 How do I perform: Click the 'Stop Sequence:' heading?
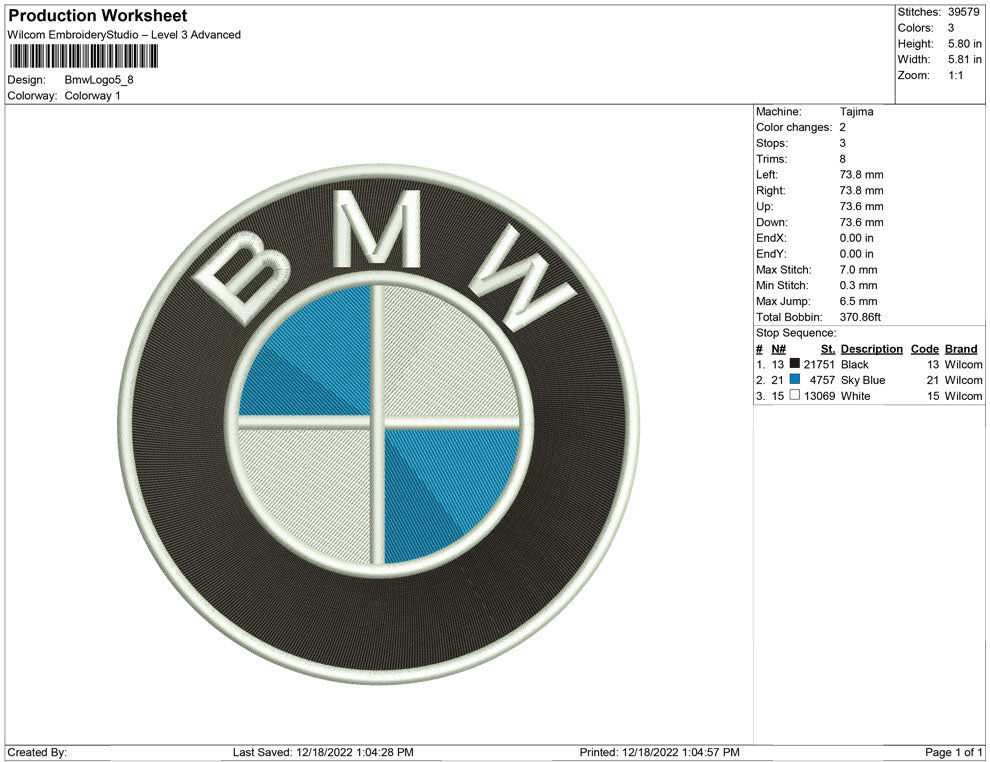pos(796,333)
